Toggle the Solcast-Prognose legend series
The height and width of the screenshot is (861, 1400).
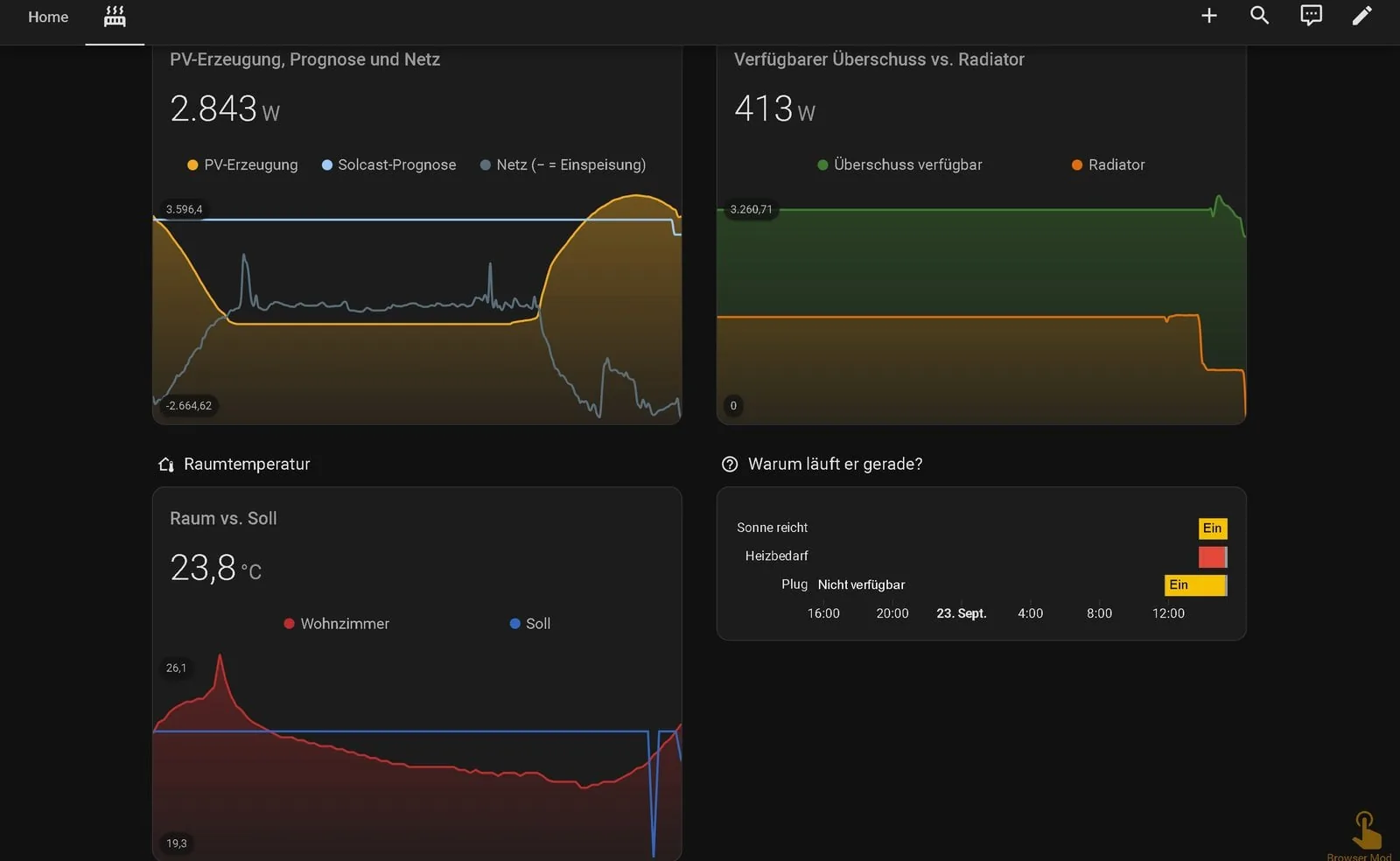(388, 164)
